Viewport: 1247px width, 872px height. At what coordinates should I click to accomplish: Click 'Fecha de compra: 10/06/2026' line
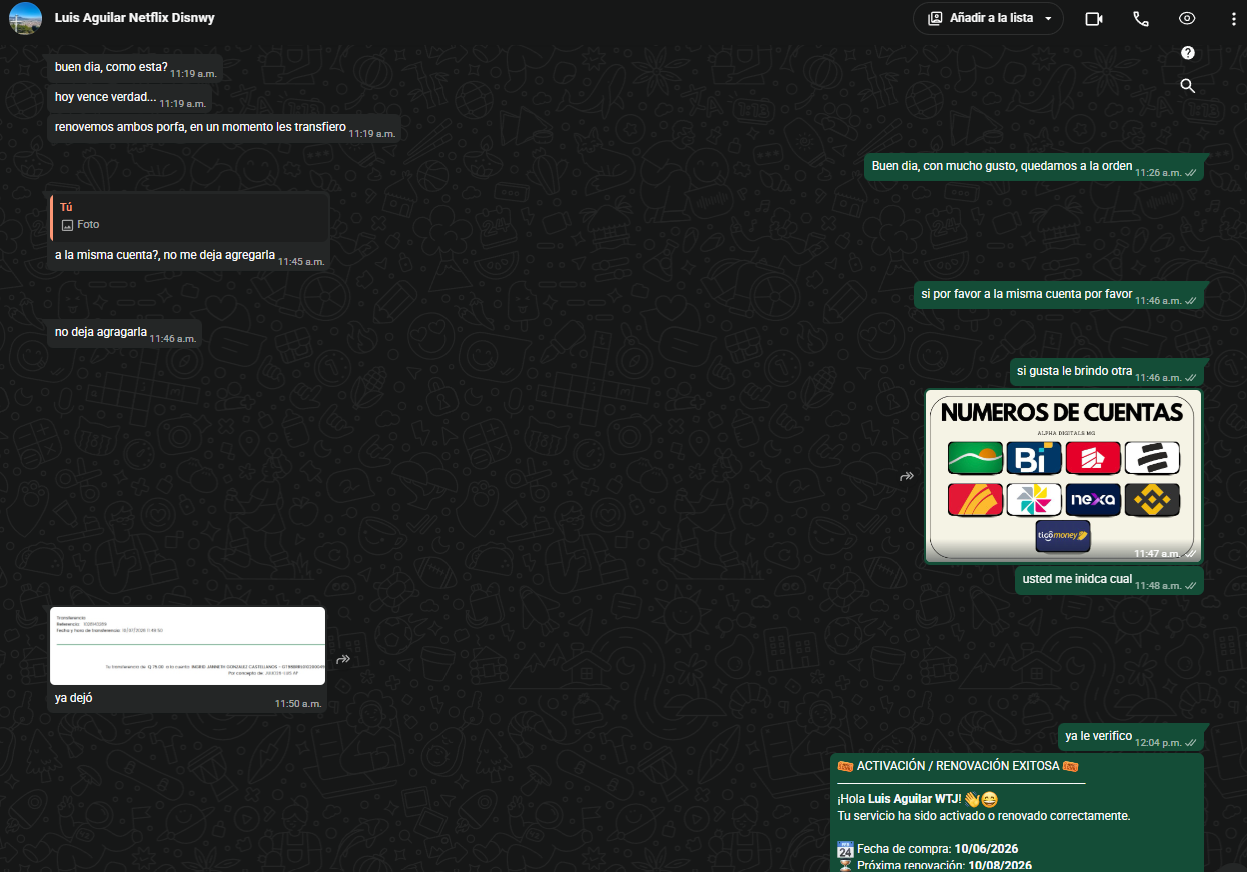pos(927,849)
